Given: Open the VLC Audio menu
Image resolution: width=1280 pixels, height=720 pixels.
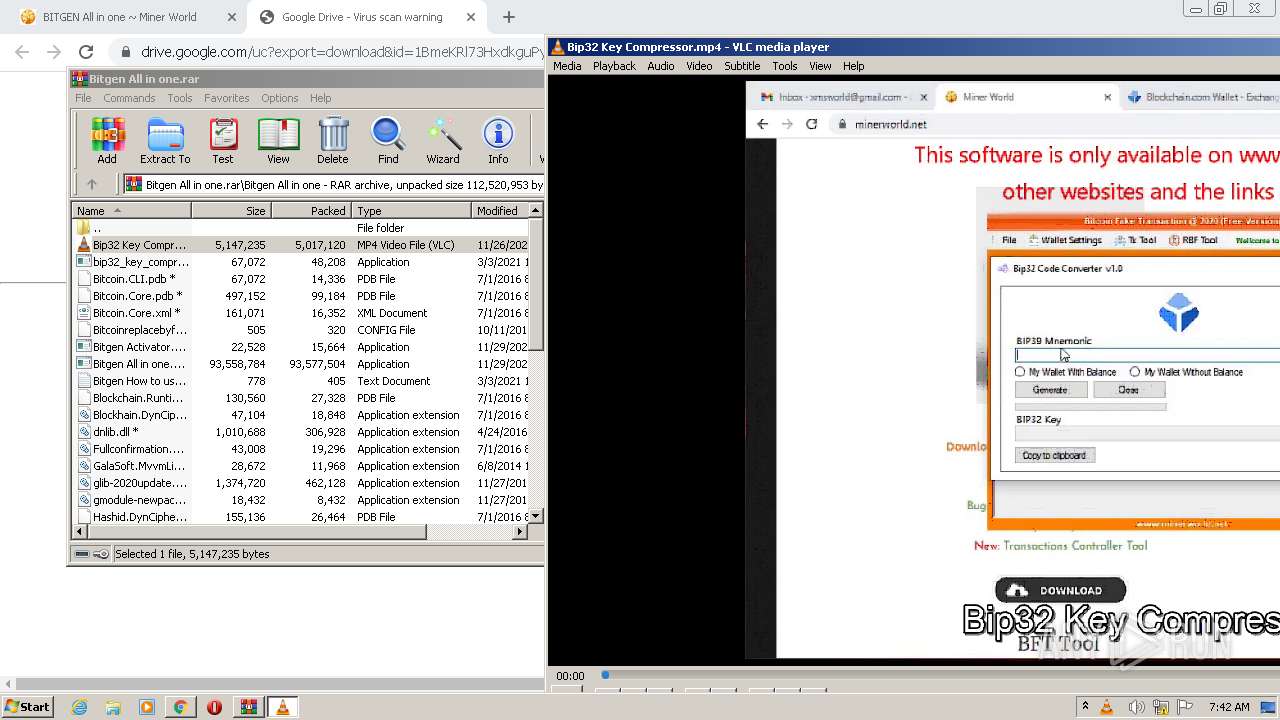Looking at the screenshot, I should (x=660, y=66).
